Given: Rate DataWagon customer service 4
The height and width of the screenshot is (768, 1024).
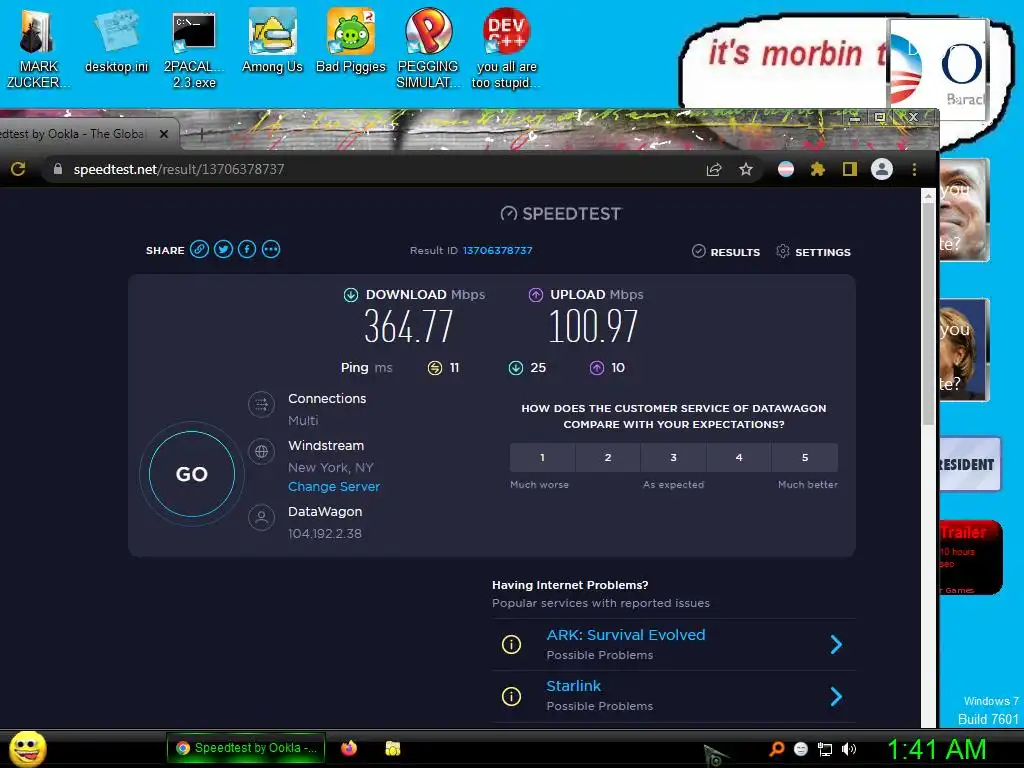Looking at the screenshot, I should [739, 457].
